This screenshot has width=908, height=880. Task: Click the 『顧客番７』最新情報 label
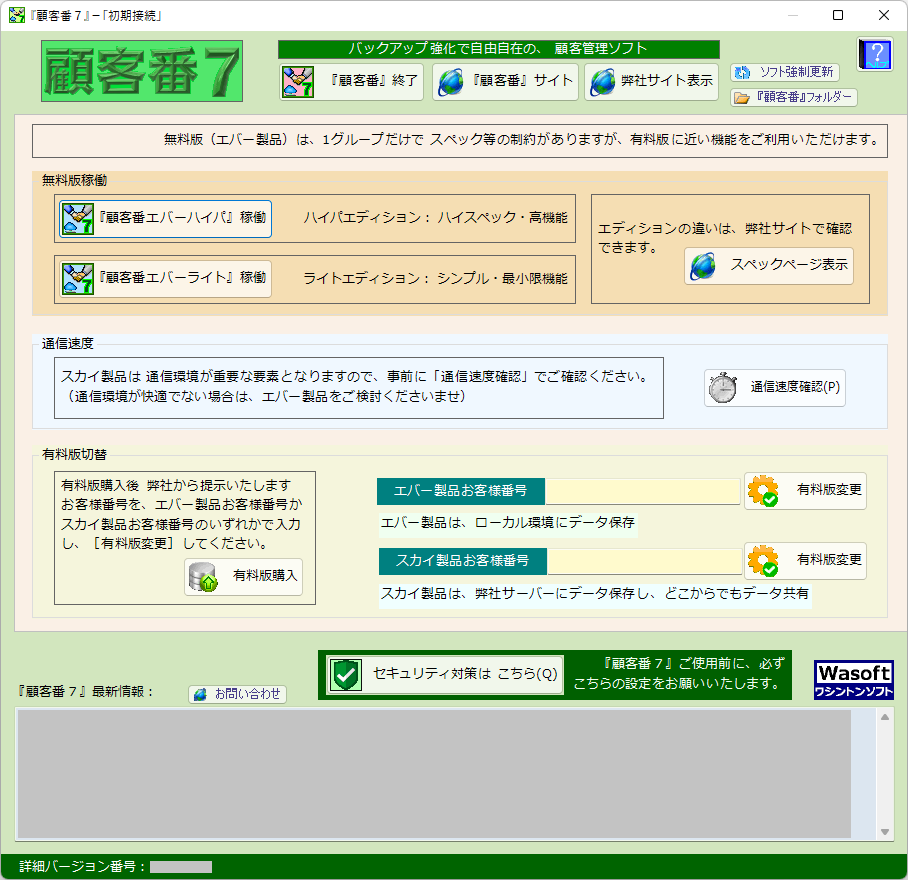[x=85, y=692]
